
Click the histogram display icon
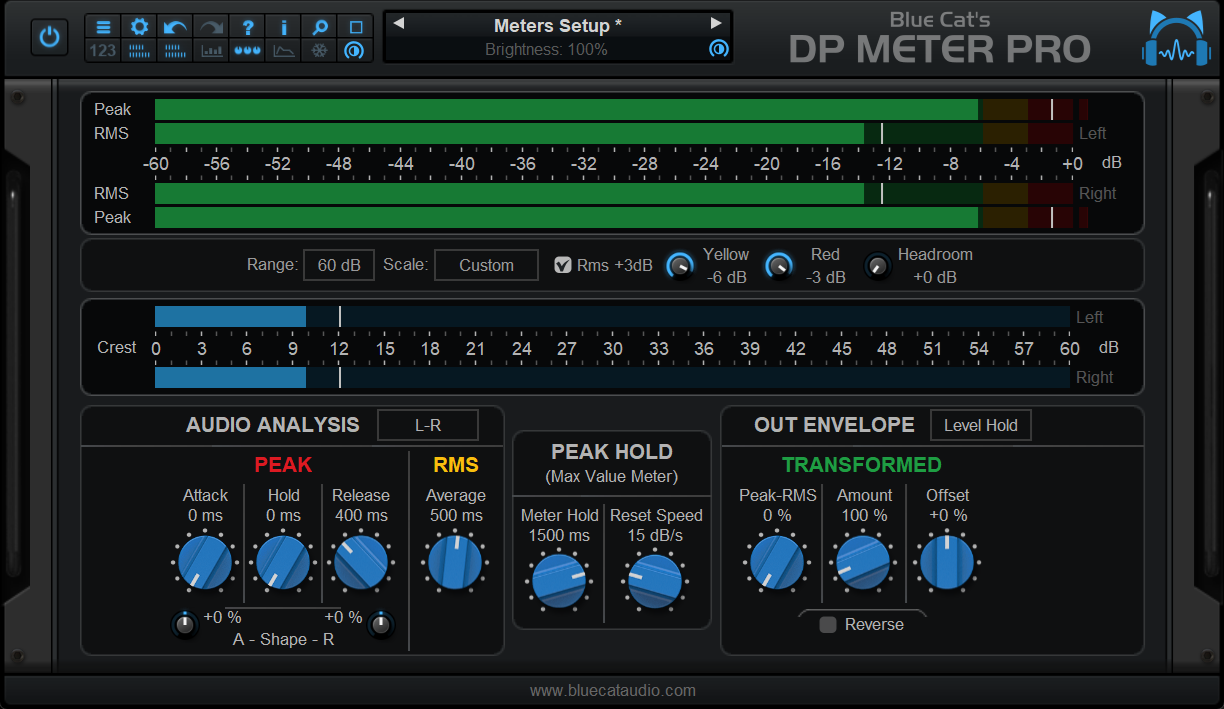[x=211, y=50]
